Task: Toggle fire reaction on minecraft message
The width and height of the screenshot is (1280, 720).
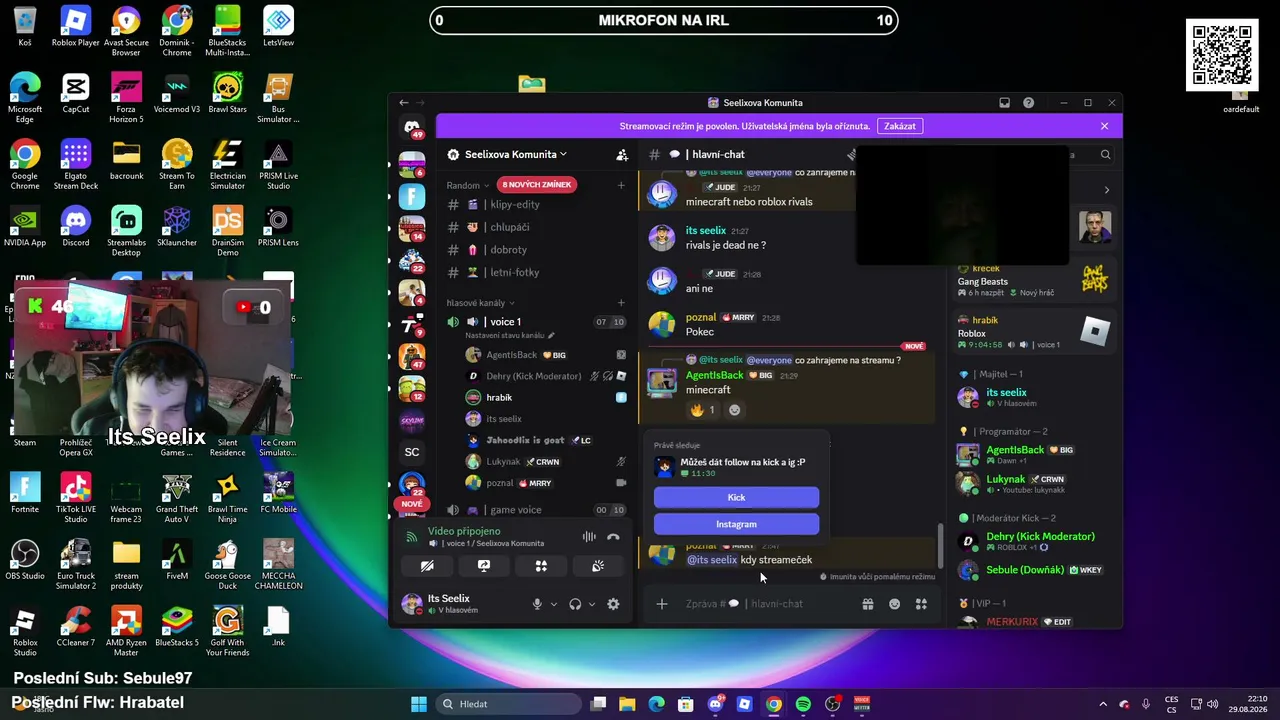Action: click(x=702, y=410)
